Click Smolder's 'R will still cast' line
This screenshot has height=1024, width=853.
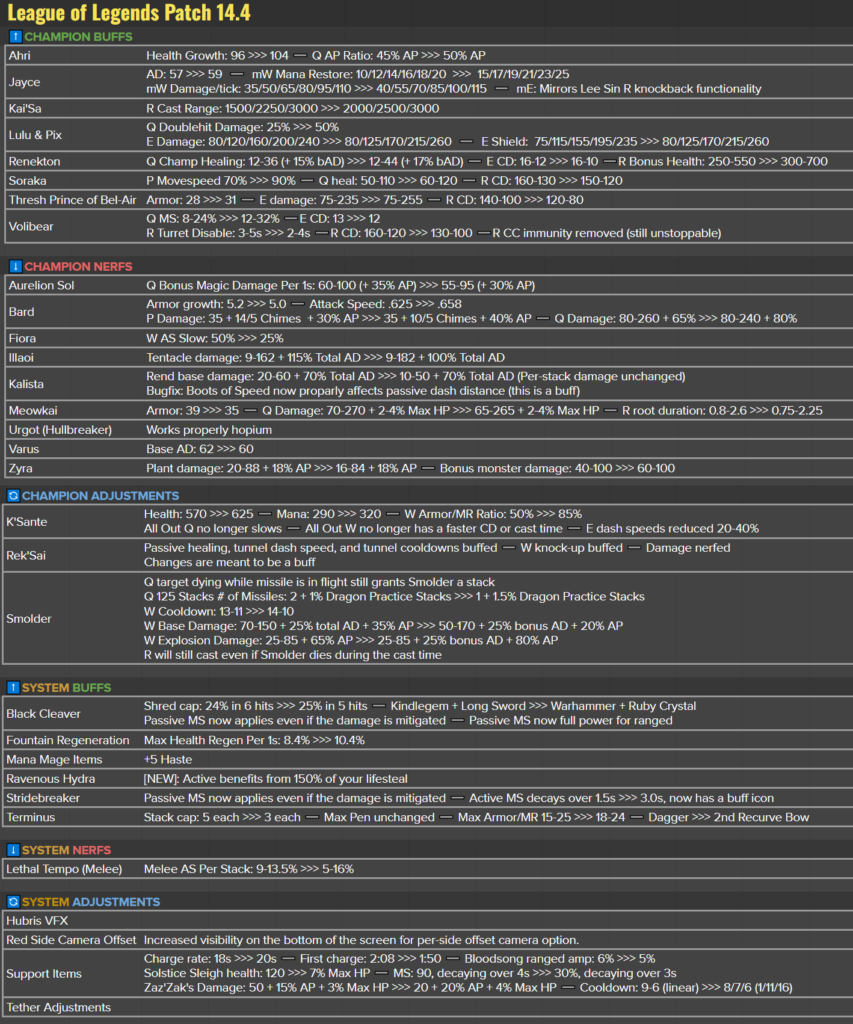point(293,654)
